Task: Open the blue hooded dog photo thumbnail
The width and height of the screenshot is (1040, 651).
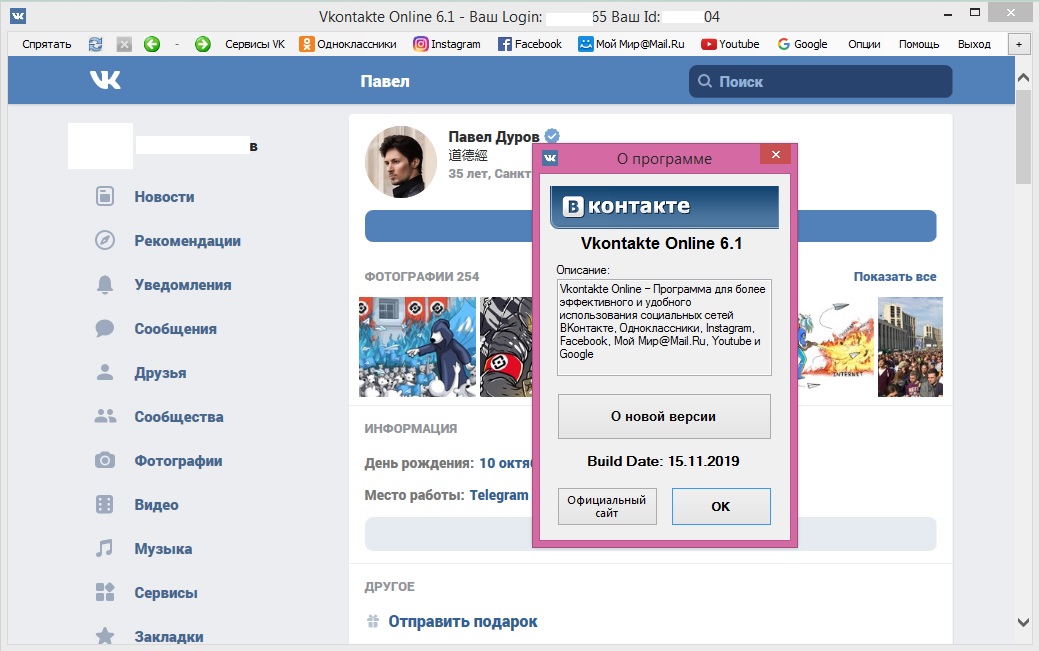Action: 417,347
